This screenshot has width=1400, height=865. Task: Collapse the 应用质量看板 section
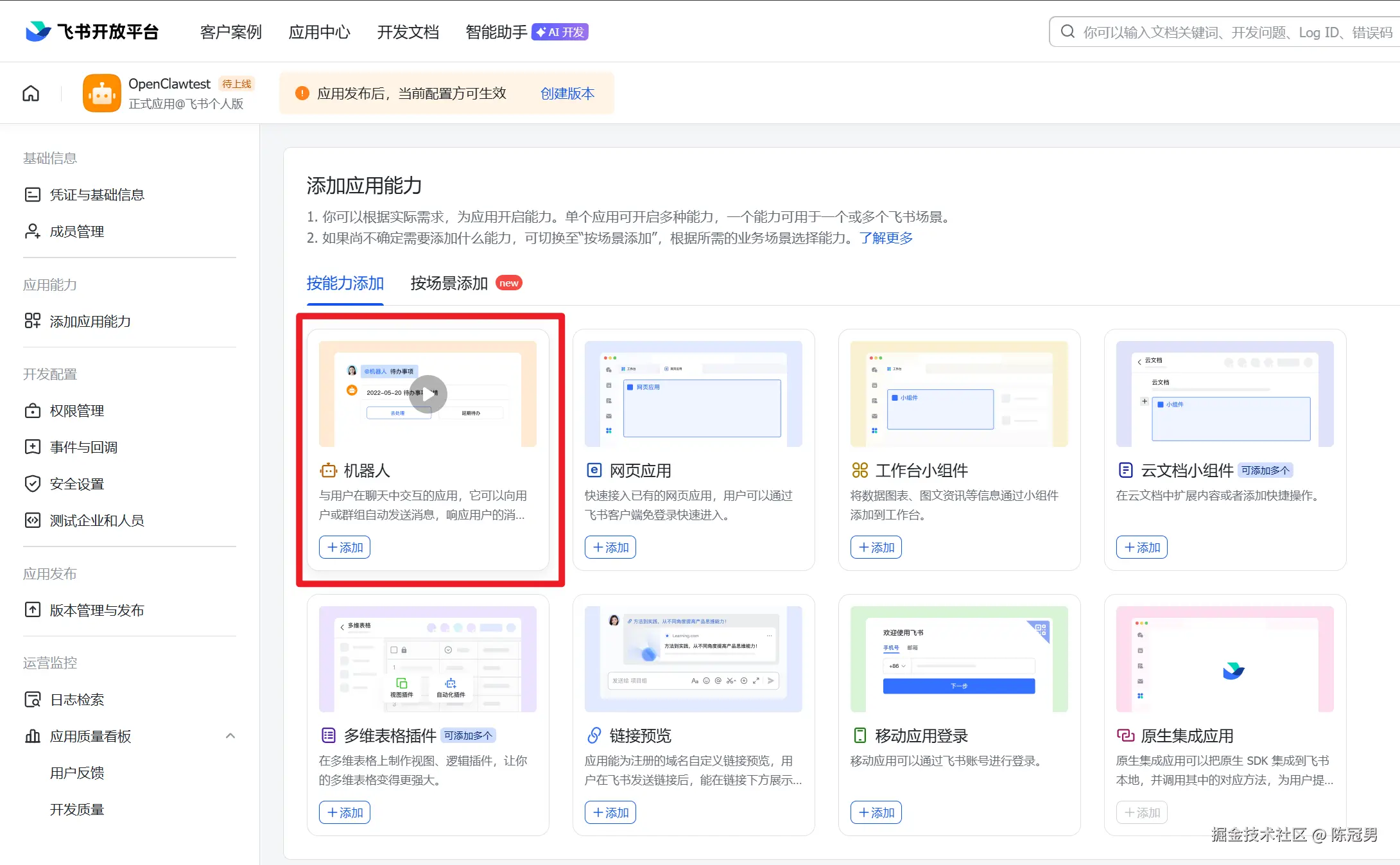230,736
